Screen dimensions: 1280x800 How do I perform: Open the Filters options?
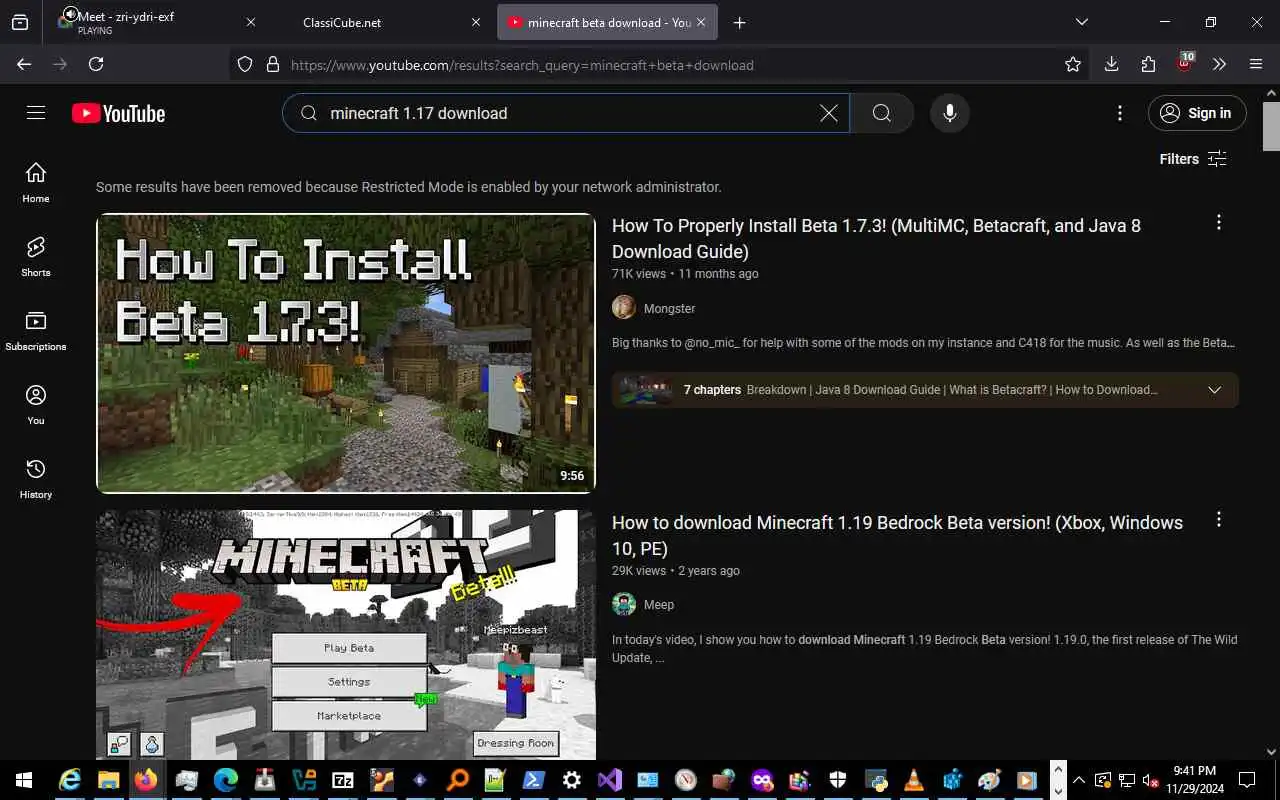[1193, 159]
